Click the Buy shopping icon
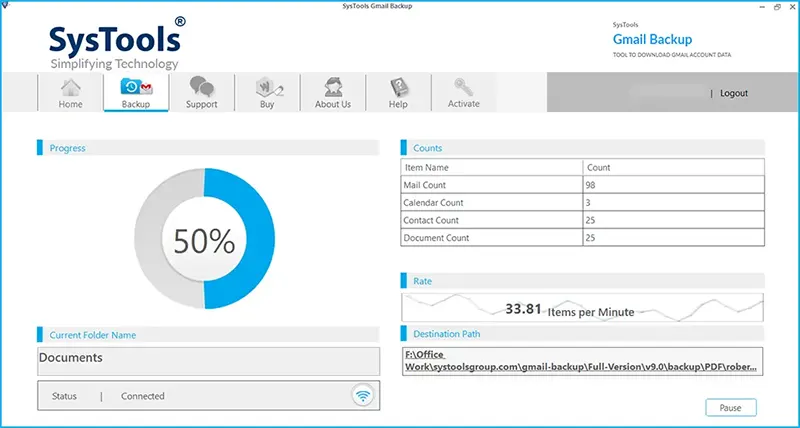Image resolution: width=800 pixels, height=428 pixels. point(269,88)
